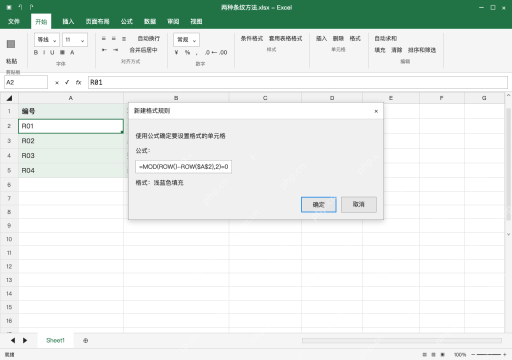Click the vertical scrollbar thumb
This screenshot has height=360, width=512.
[x=508, y=164]
